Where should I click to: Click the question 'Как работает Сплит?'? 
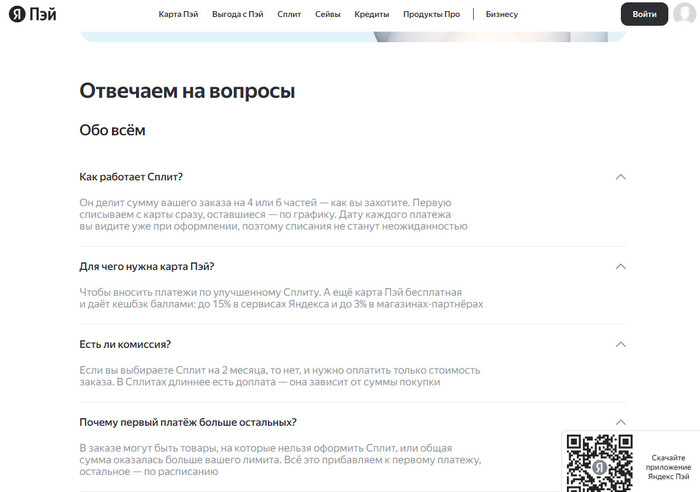pos(131,177)
